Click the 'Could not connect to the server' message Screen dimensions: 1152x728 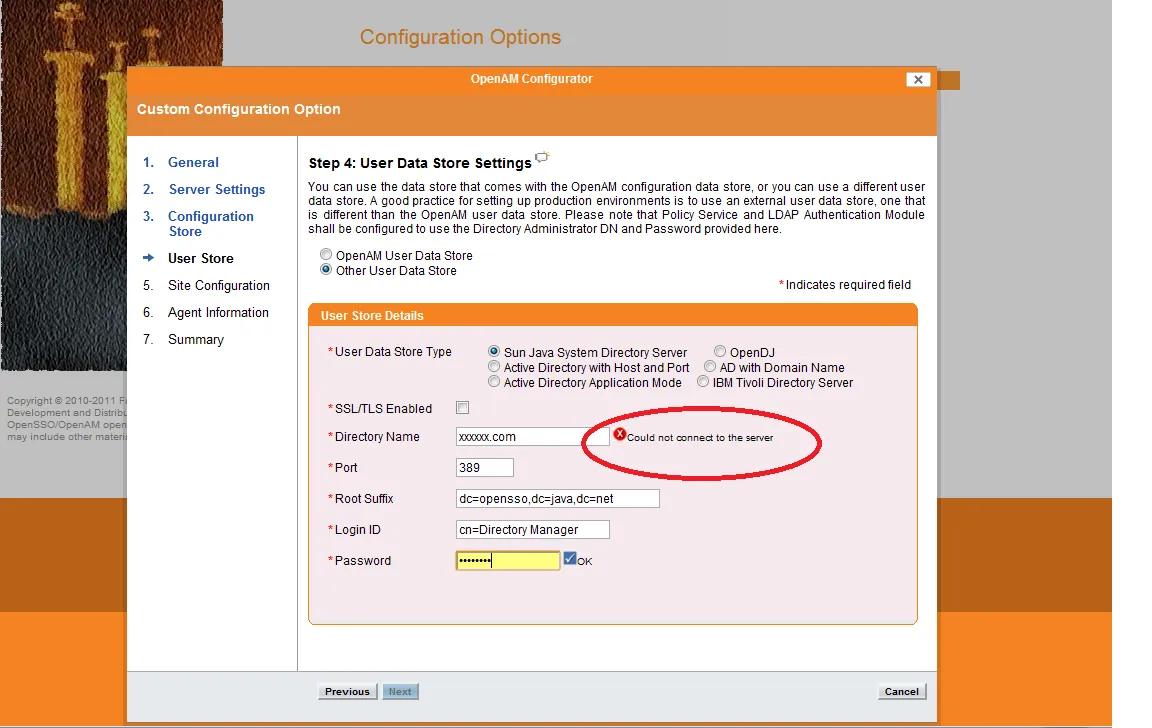pyautogui.click(x=699, y=438)
